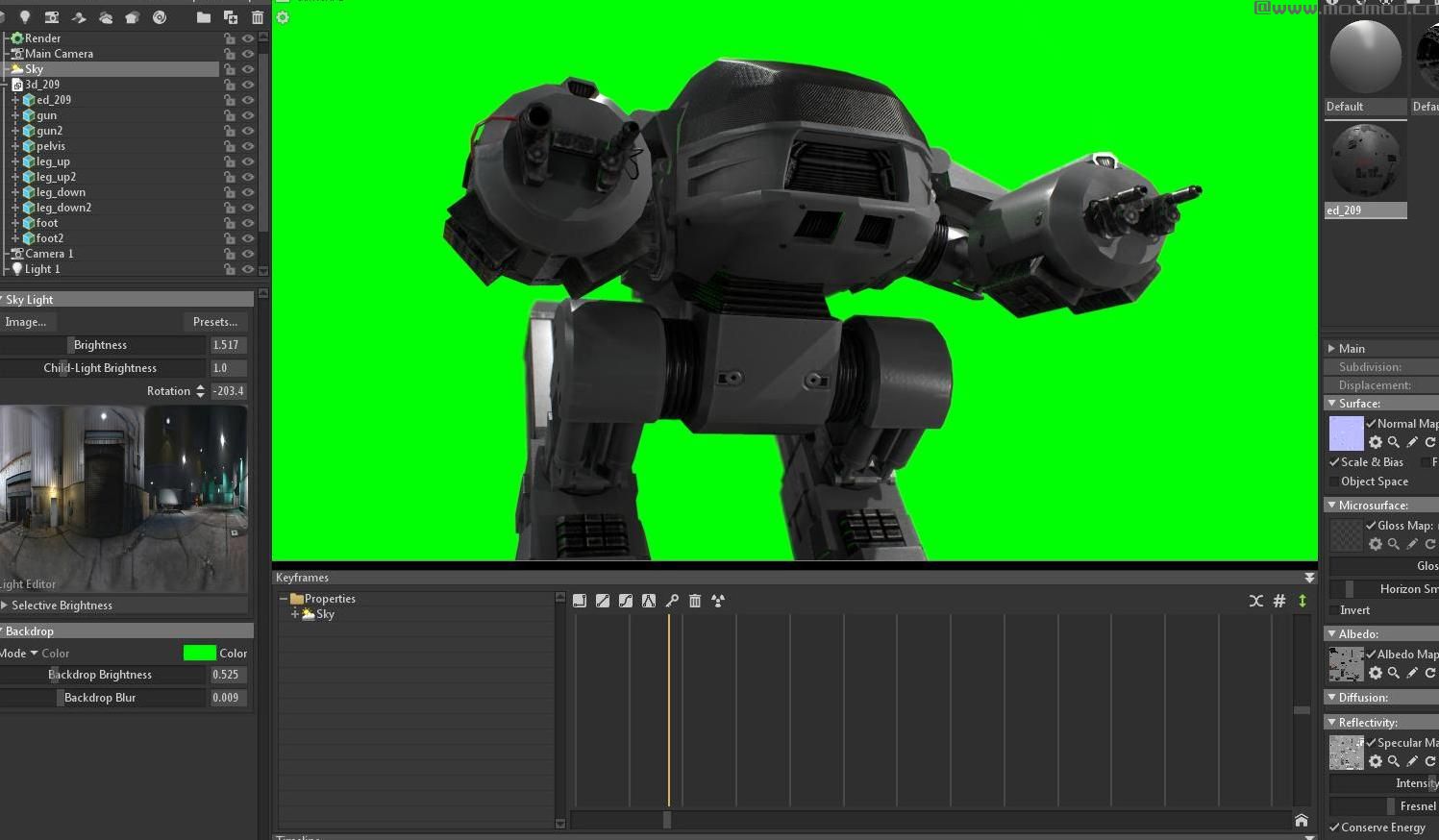Collapse the Microsurface section

[x=1331, y=505]
